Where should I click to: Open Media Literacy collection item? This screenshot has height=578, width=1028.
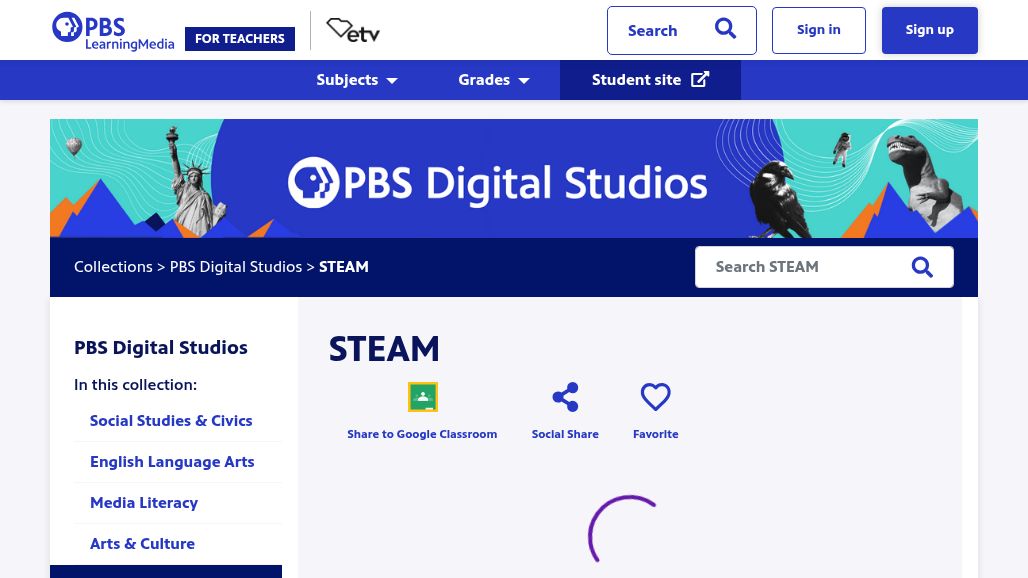pyautogui.click(x=144, y=503)
